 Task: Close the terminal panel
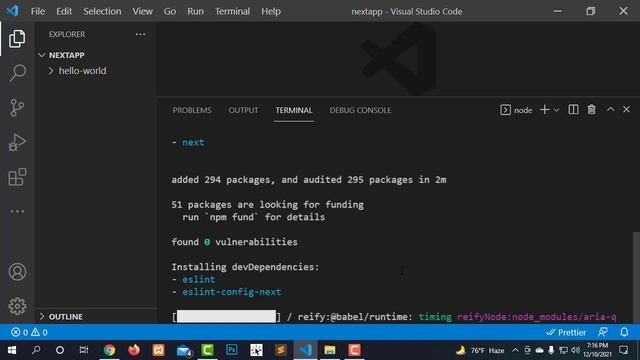coord(626,109)
